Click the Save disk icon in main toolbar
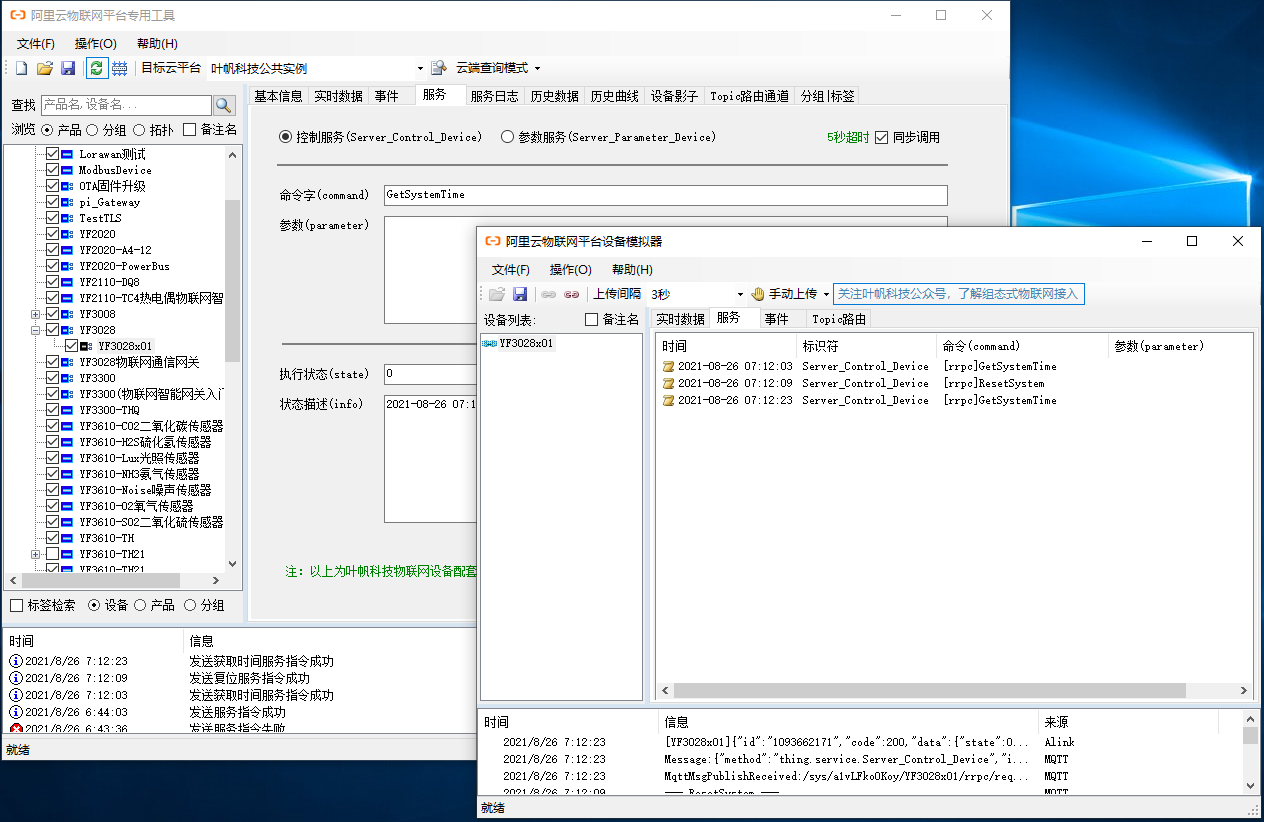 point(68,68)
